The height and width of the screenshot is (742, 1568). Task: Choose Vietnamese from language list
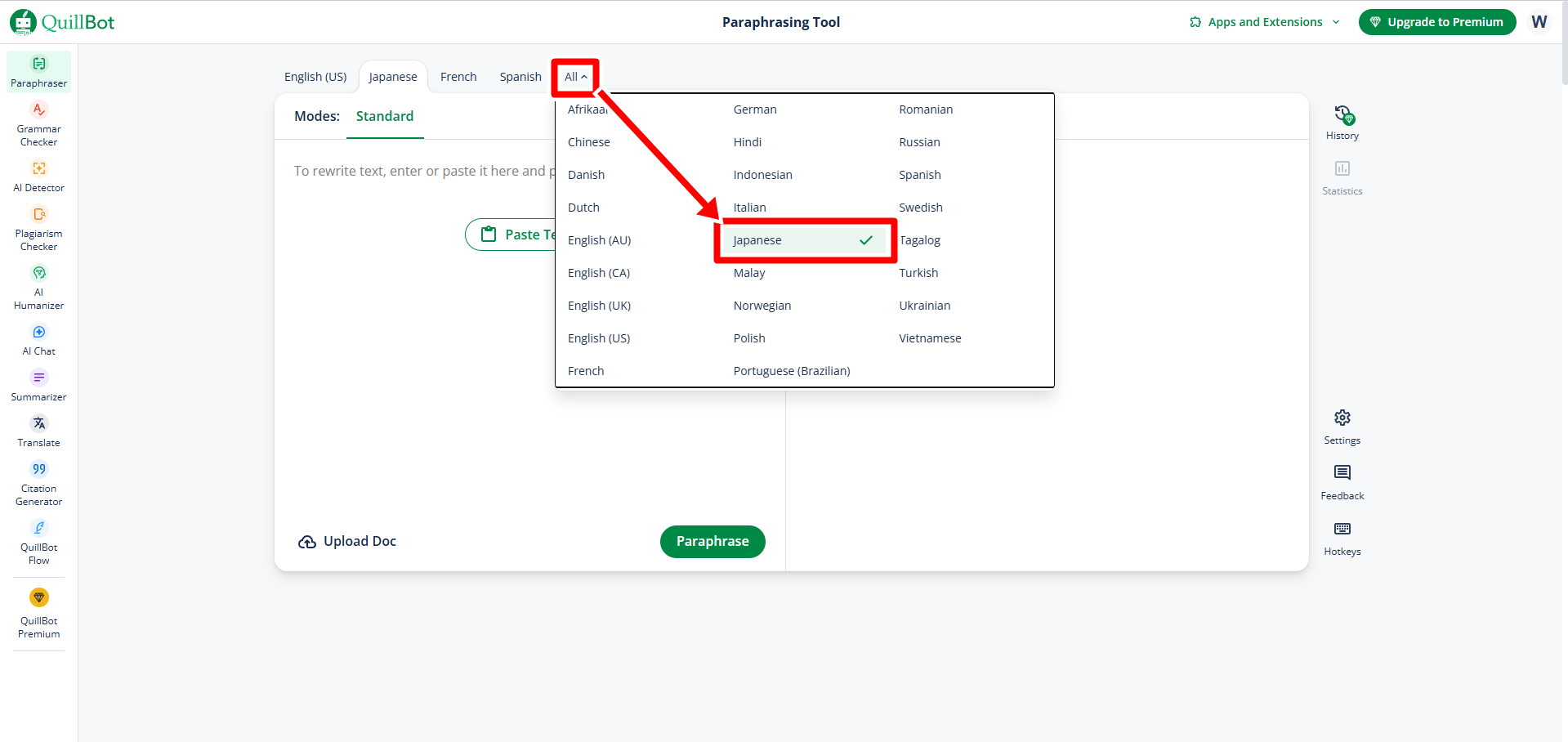tap(971, 338)
